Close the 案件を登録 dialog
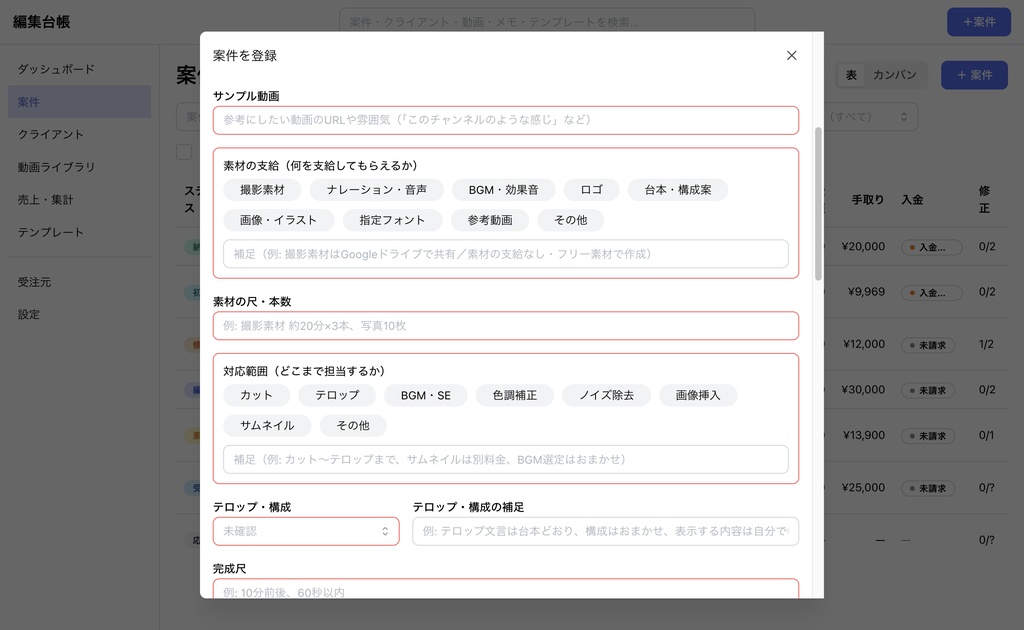 coord(792,55)
